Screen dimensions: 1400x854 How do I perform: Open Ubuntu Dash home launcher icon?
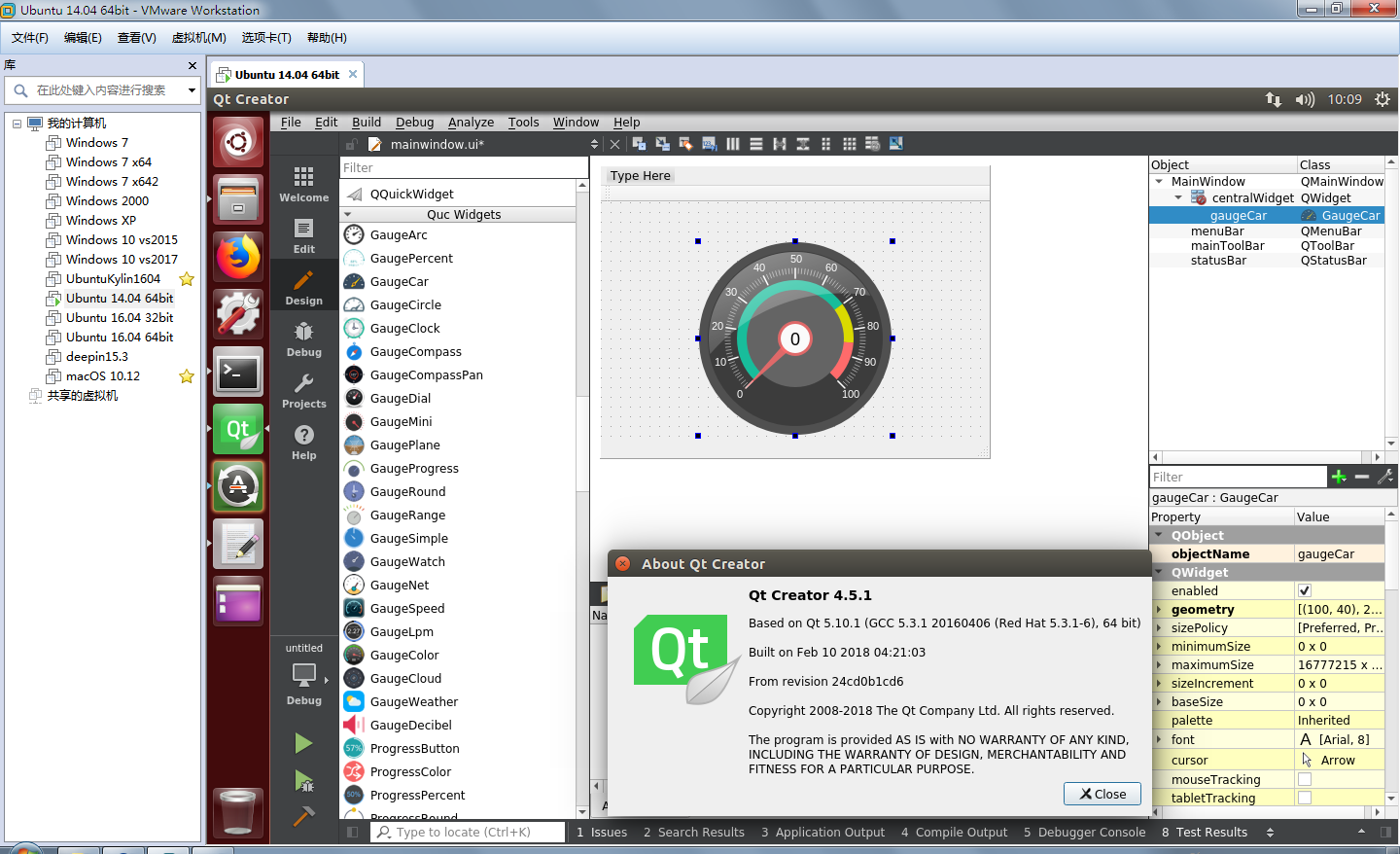pyautogui.click(x=238, y=142)
